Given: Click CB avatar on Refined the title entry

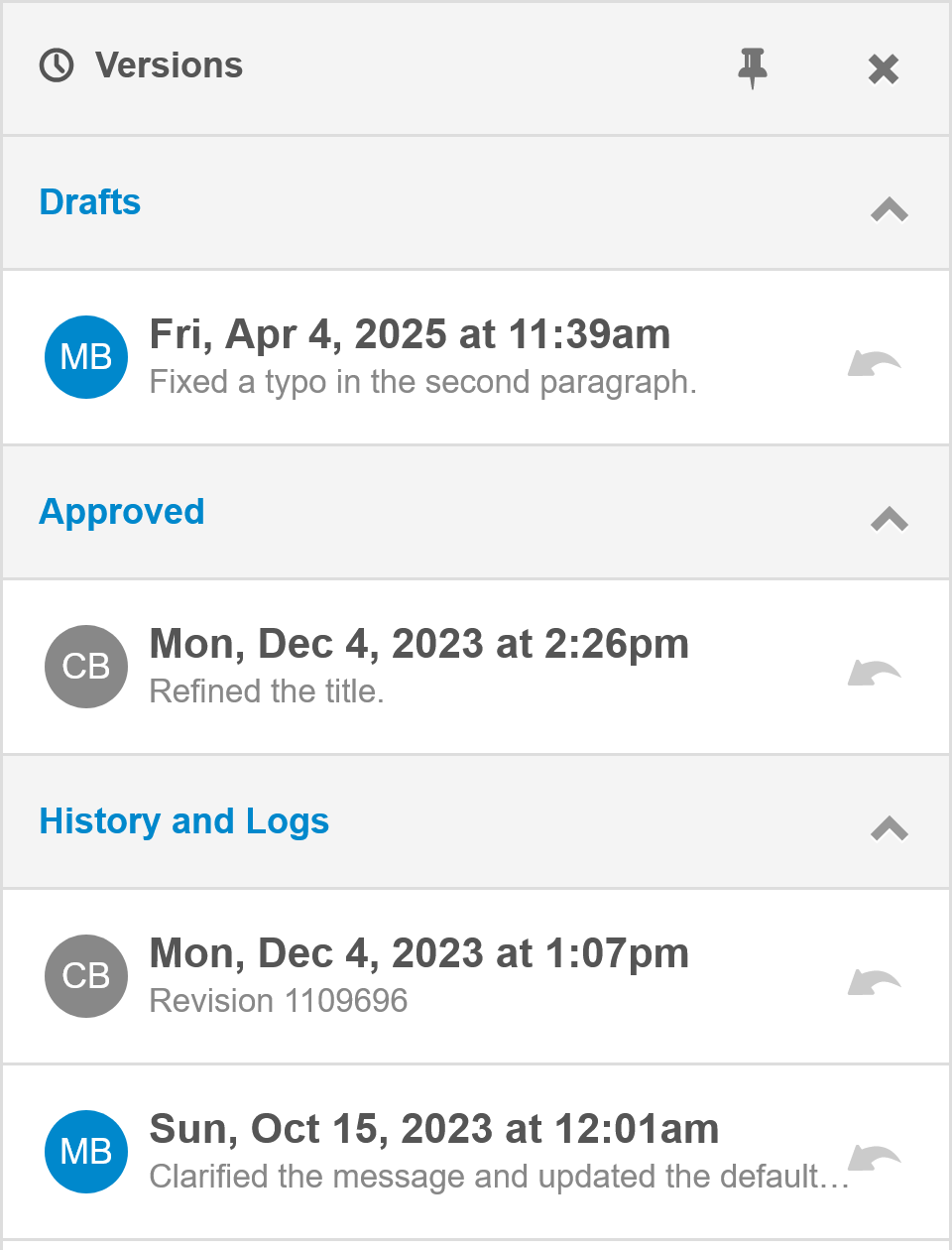Looking at the screenshot, I should pos(86,667).
